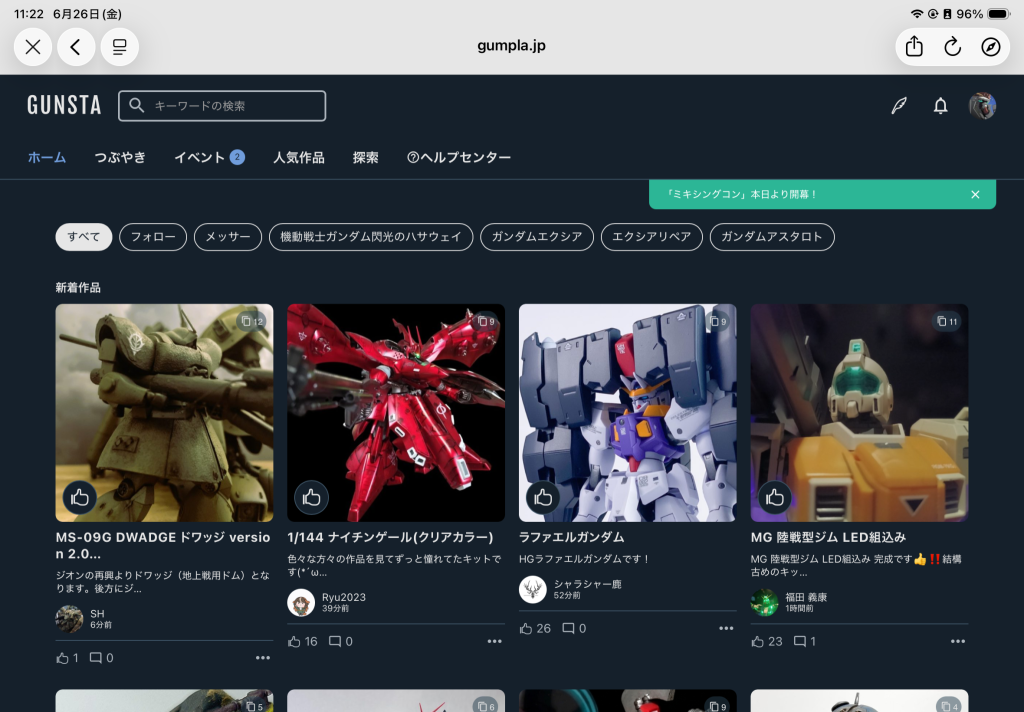Viewport: 1024px width, 712px height.
Task: Select the すべて filter chip
Action: click(x=84, y=237)
